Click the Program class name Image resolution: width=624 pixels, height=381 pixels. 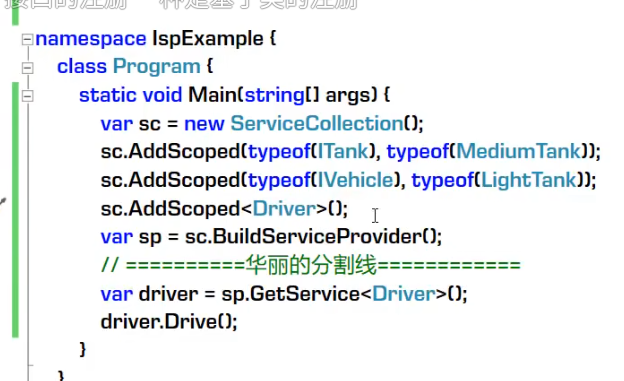pyautogui.click(x=157, y=66)
